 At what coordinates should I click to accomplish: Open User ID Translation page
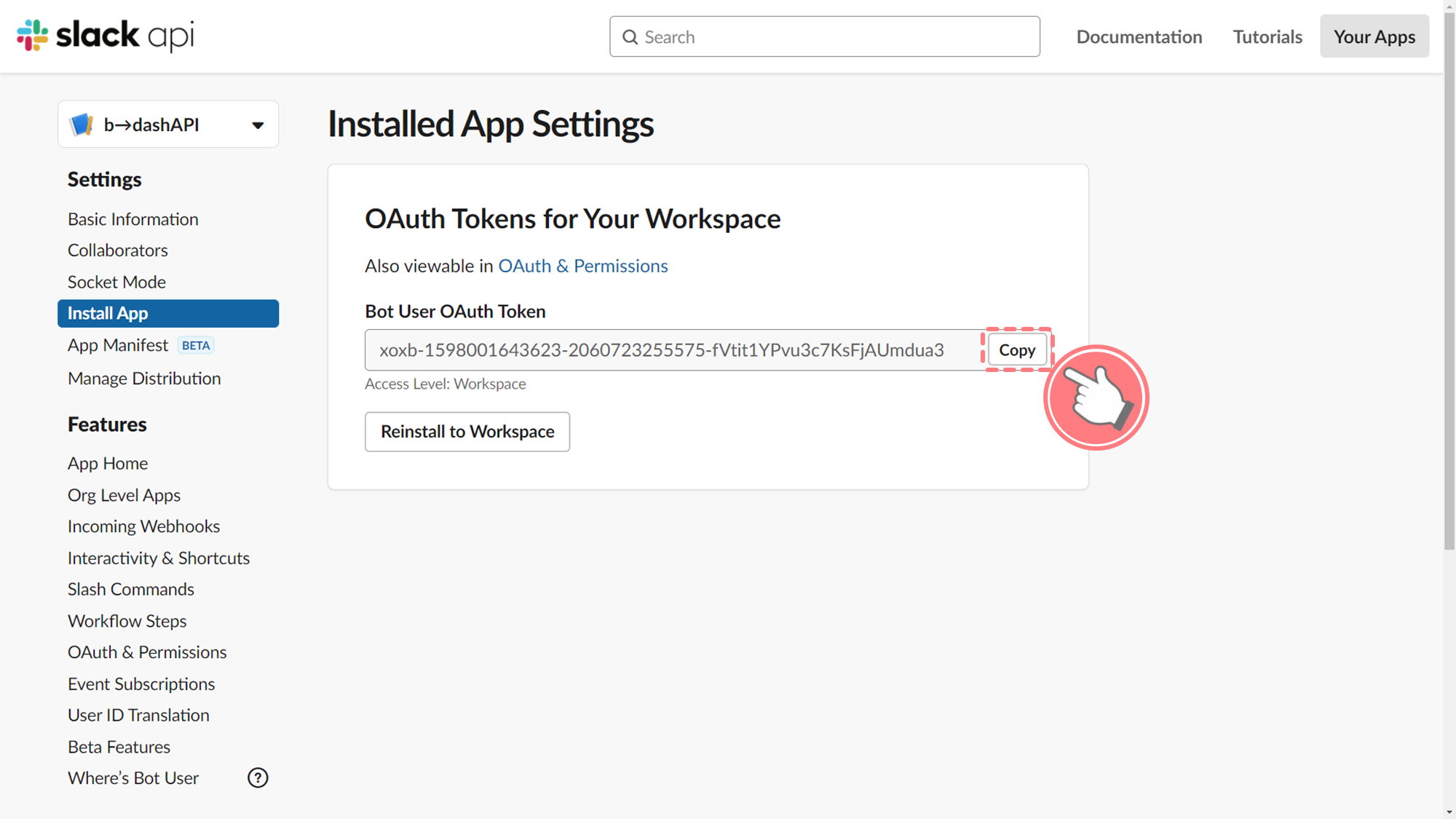coord(138,716)
